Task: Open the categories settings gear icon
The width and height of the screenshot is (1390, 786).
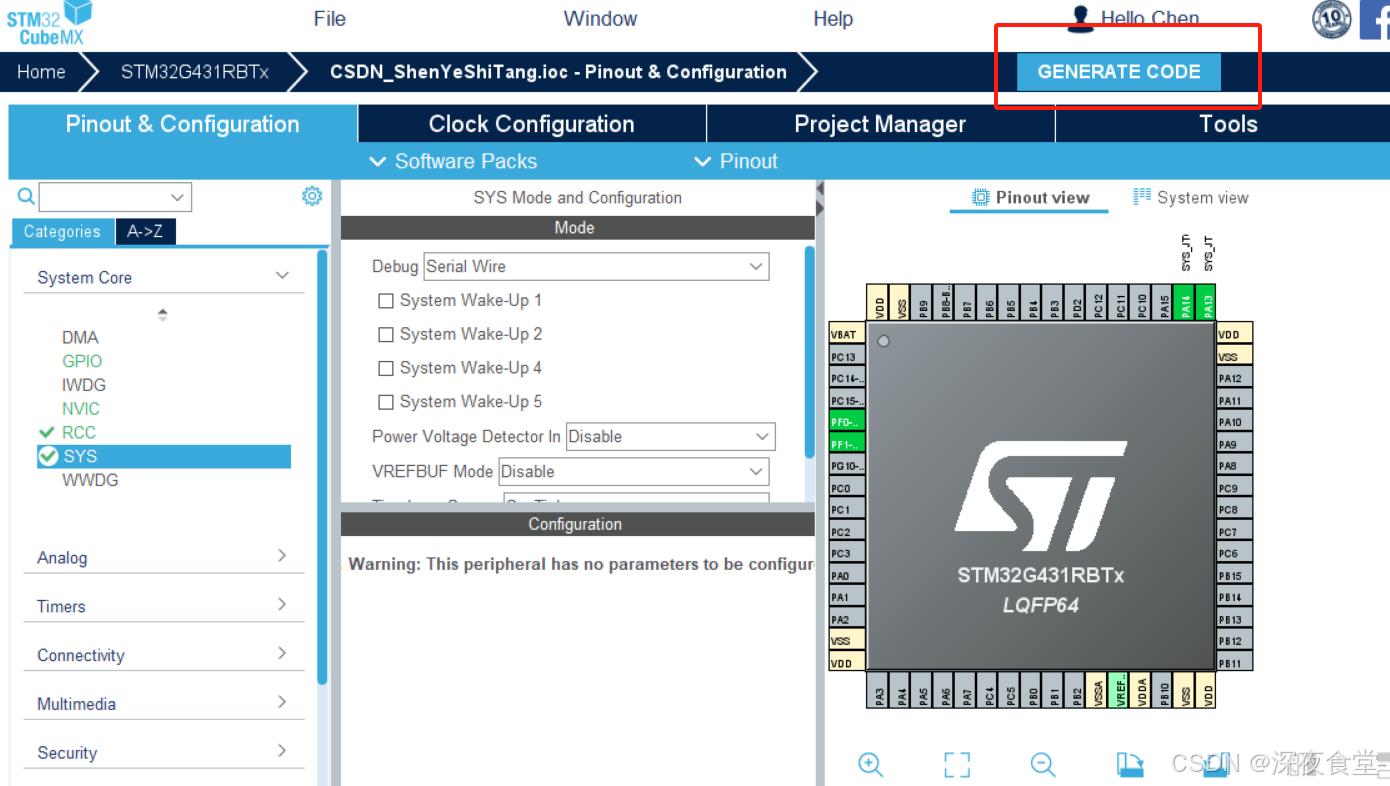Action: pos(312,196)
